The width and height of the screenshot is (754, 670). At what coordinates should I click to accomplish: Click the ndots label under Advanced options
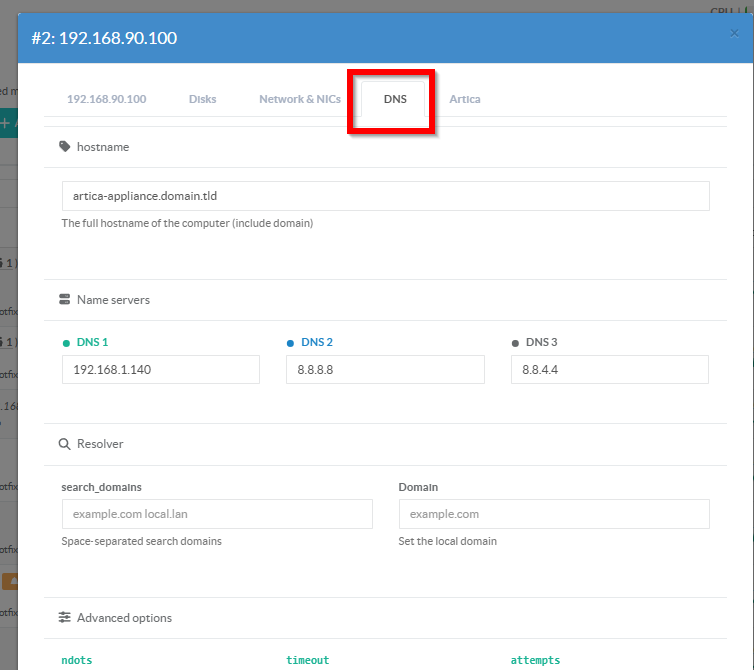(x=77, y=660)
